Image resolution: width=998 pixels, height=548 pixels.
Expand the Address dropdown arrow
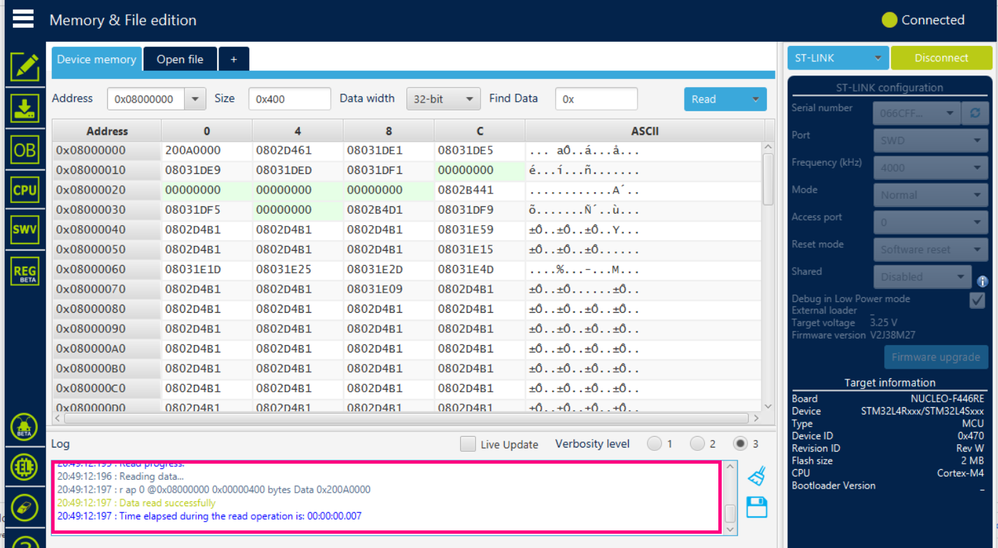tap(195, 99)
